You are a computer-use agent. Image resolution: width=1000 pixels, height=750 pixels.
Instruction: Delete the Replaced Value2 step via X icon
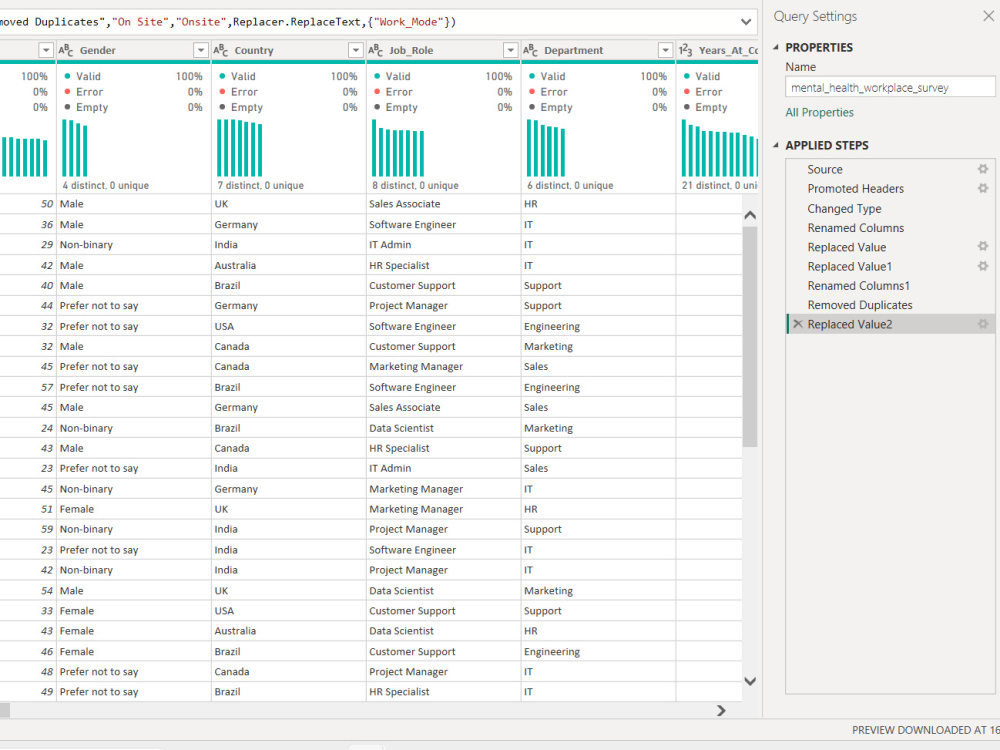pyautogui.click(x=798, y=324)
